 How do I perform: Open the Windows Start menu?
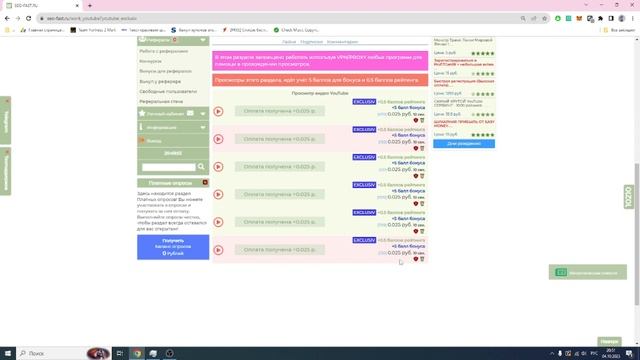(x=8, y=353)
